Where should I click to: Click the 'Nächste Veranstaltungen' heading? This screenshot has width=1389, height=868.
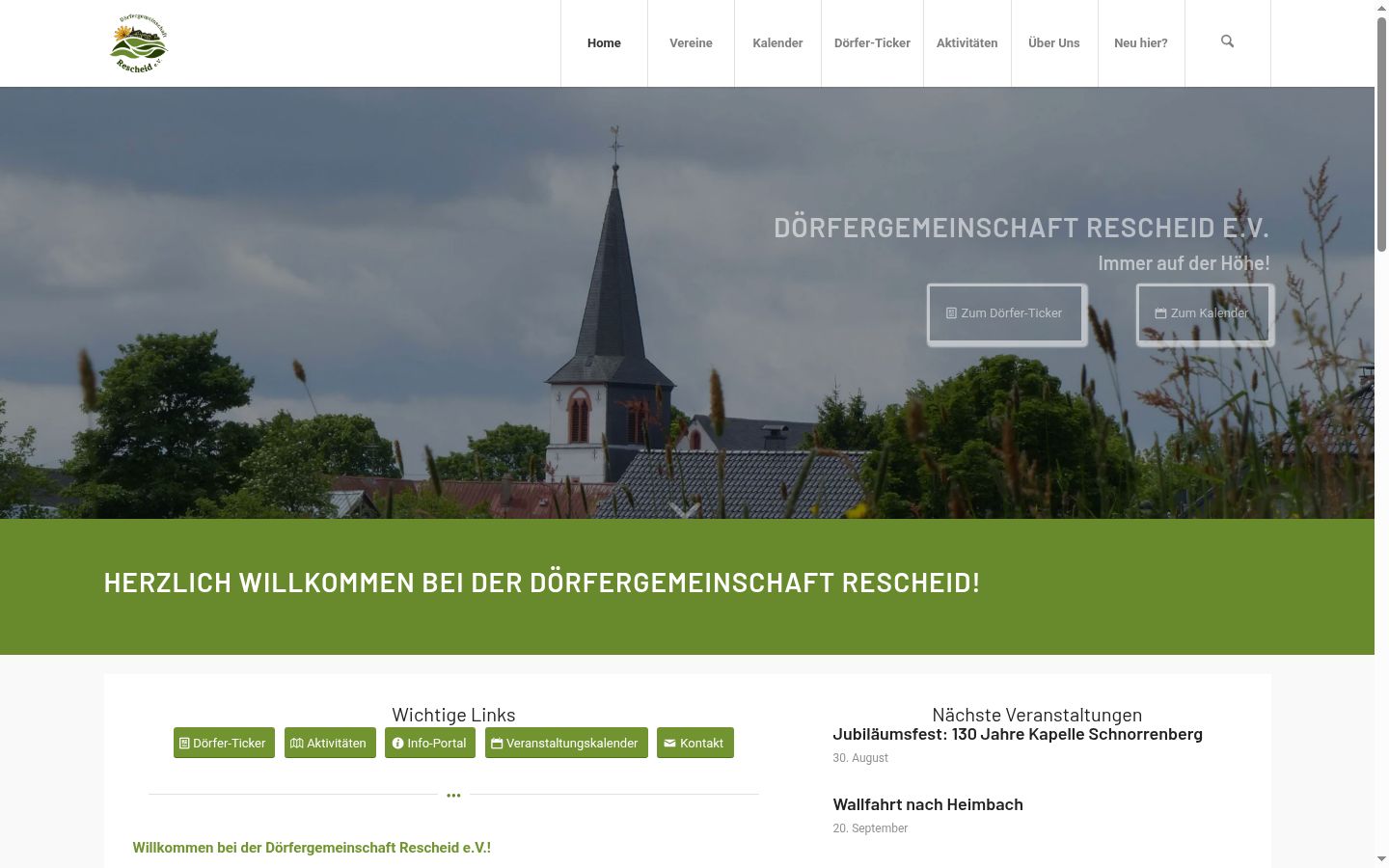coord(1037,715)
